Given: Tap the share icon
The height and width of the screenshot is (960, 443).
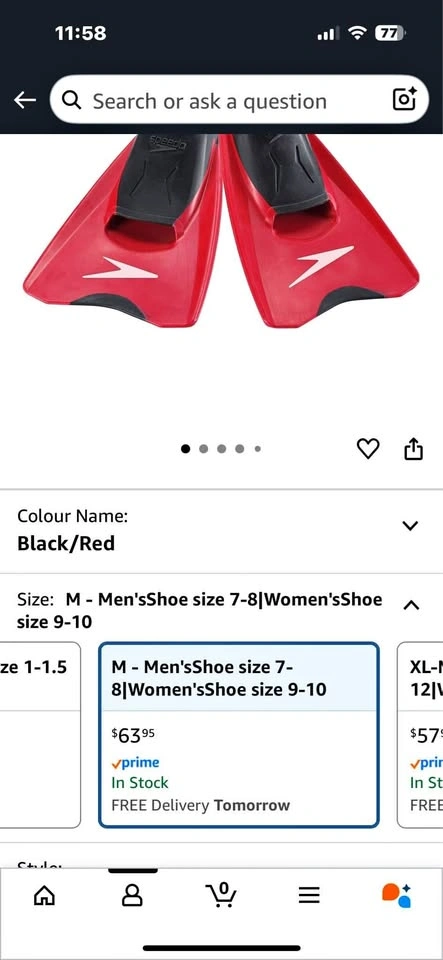Looking at the screenshot, I should [414, 448].
